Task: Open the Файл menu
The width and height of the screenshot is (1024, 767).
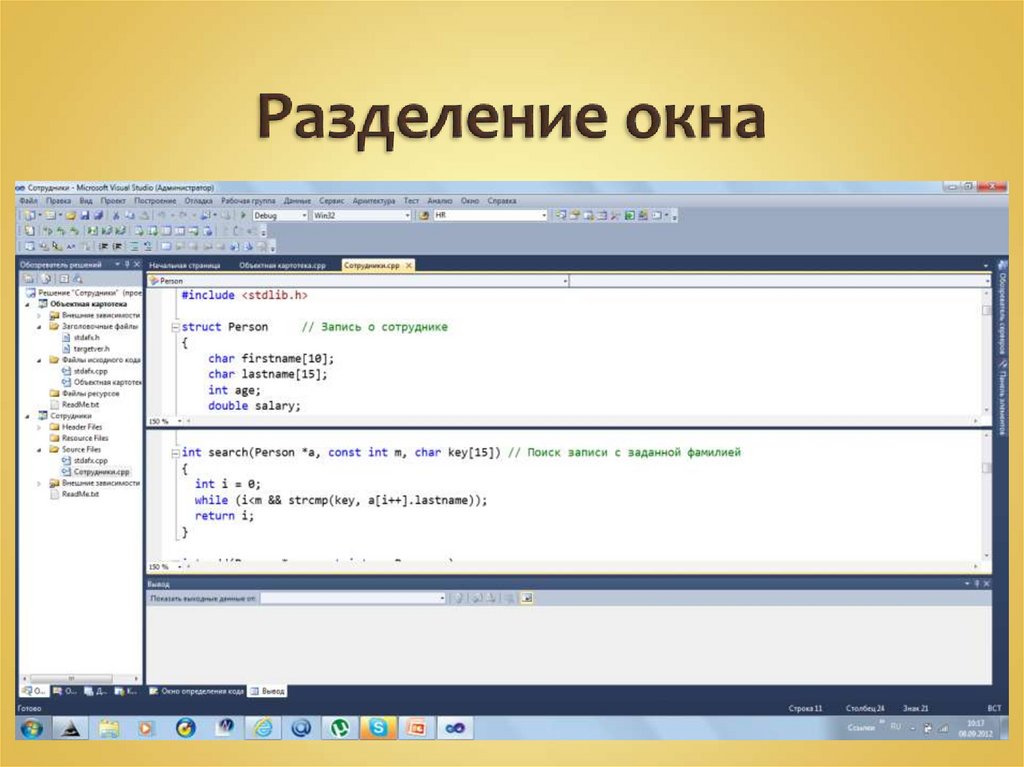Action: tap(28, 201)
